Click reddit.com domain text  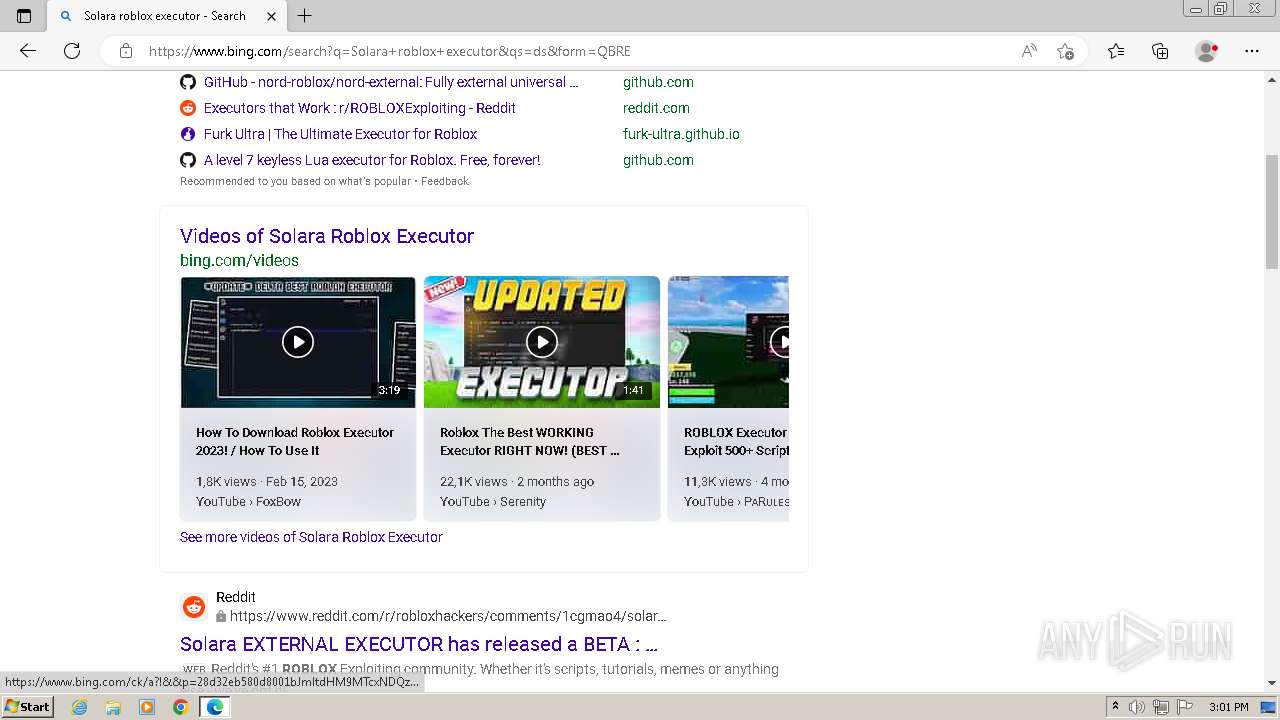[x=656, y=108]
